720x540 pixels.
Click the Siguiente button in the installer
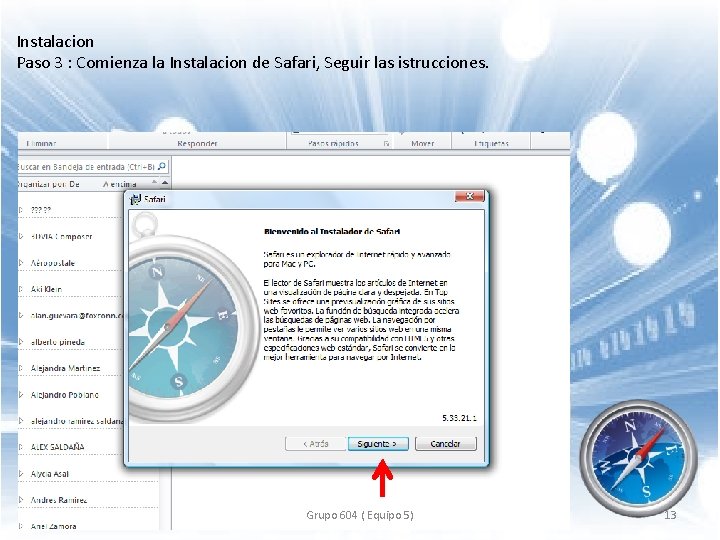[x=378, y=444]
